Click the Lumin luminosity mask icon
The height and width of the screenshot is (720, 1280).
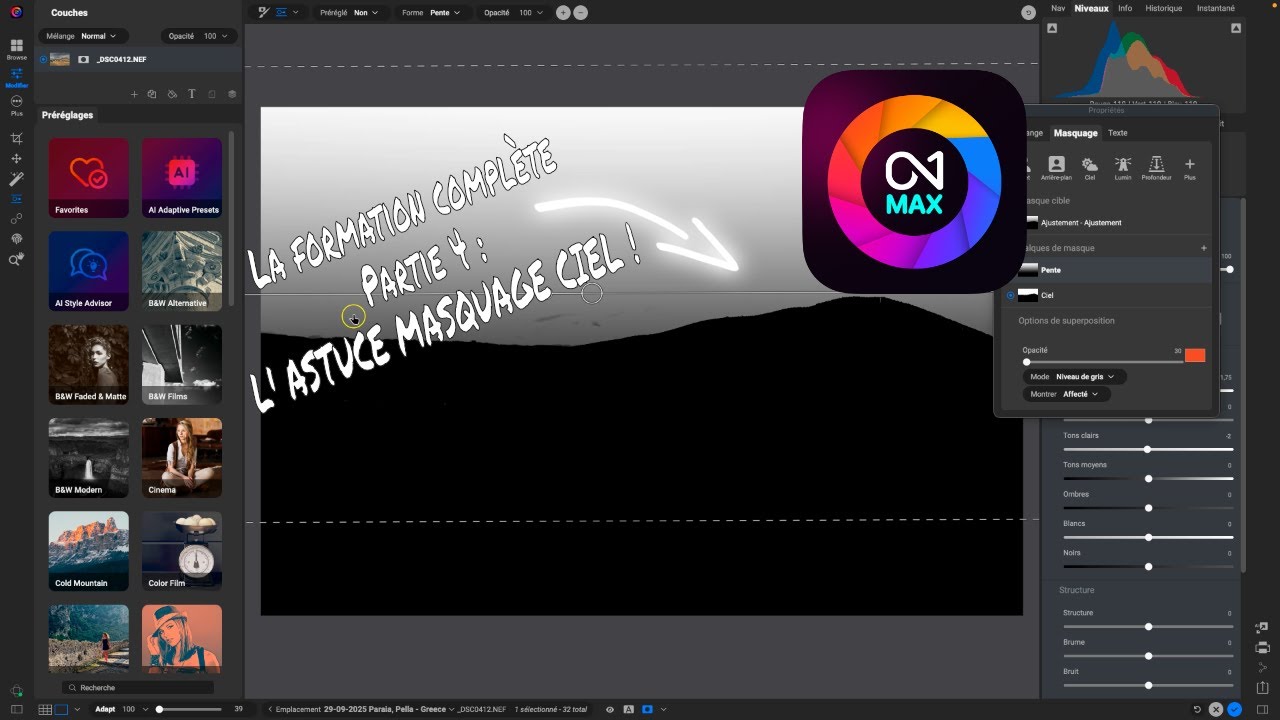(1123, 168)
